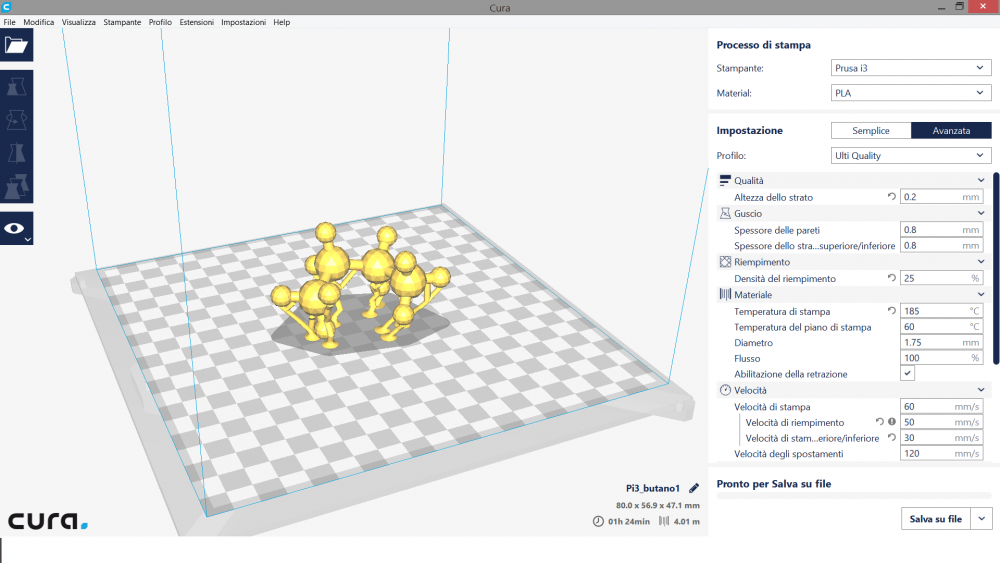
Task: Click the Salva su file button
Action: (x=935, y=519)
